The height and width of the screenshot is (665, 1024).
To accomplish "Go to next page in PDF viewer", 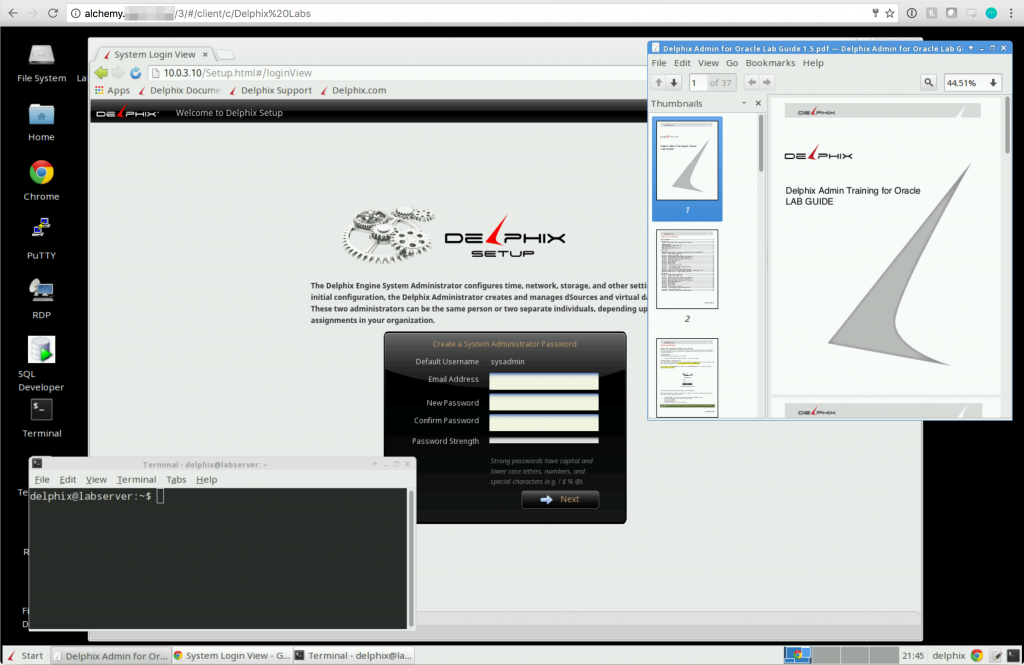I will pos(674,82).
